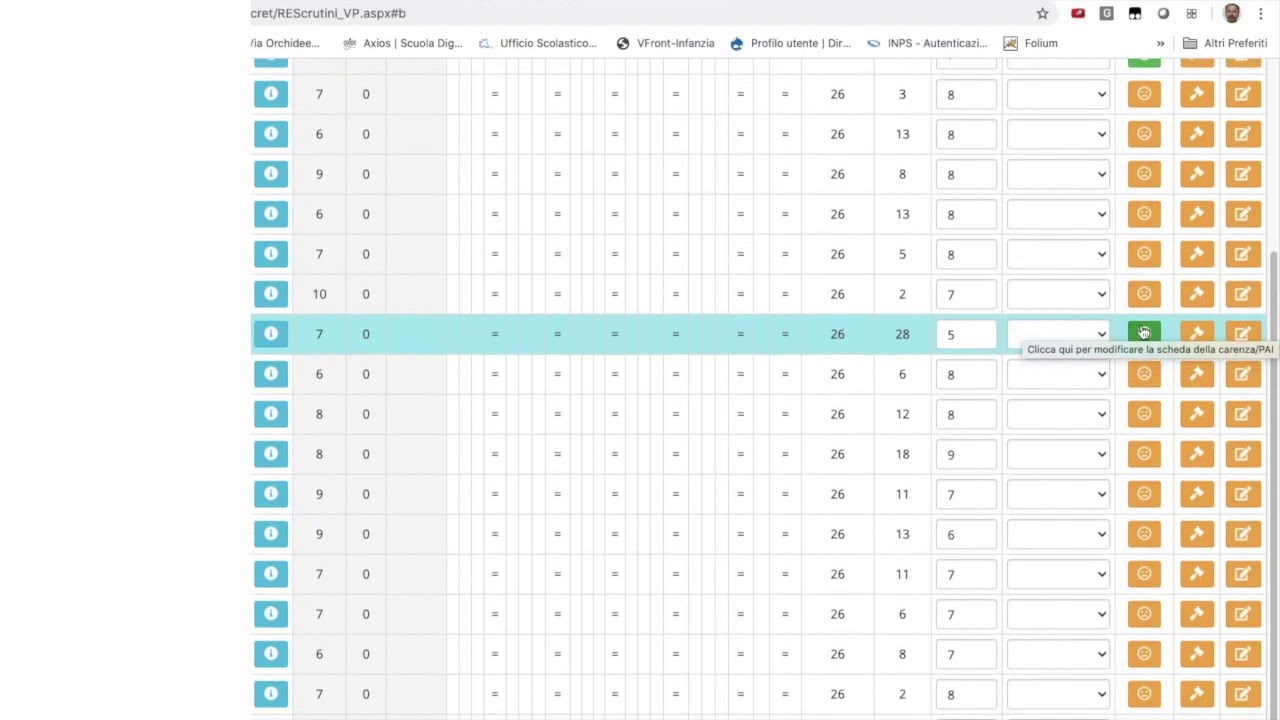Open the Profilo utente | Dir... bookmark
The image size is (1280, 720).
[x=790, y=43]
